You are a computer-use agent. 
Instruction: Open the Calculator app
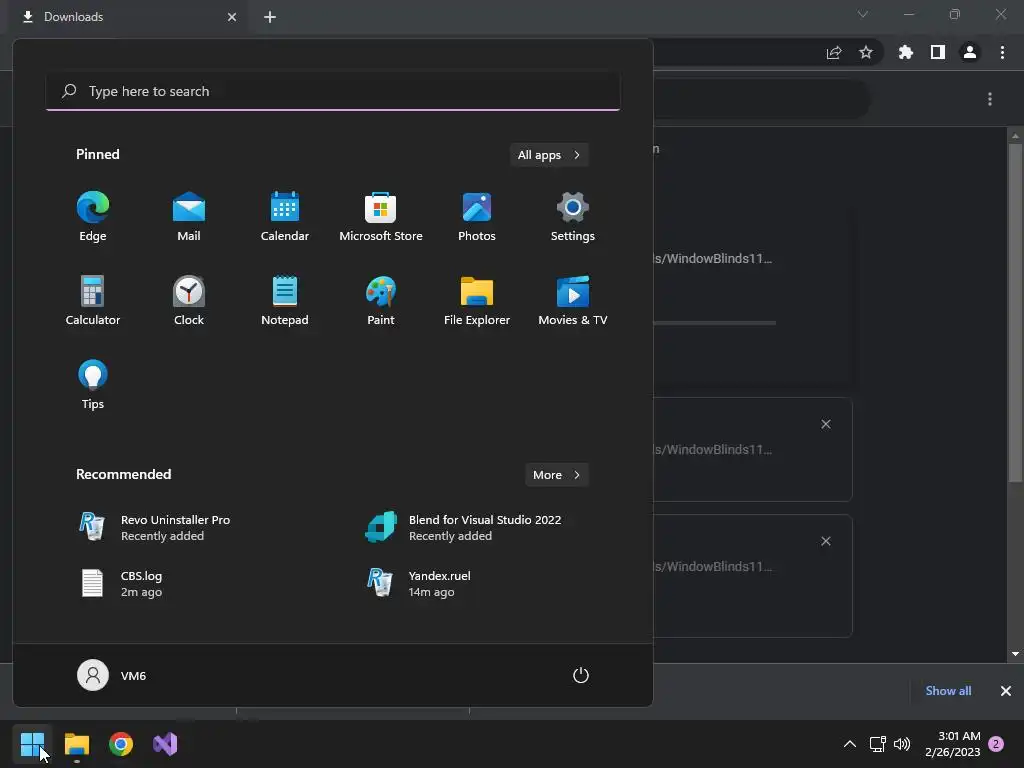[93, 300]
